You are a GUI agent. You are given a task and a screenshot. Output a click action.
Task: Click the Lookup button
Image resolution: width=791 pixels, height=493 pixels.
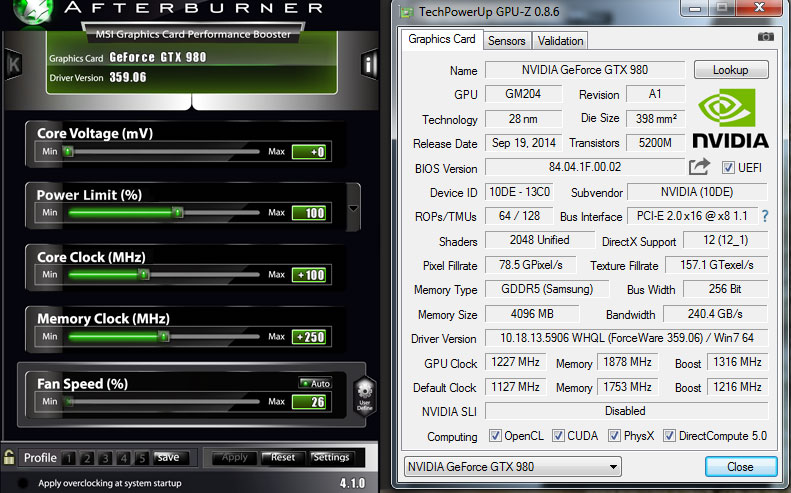731,70
